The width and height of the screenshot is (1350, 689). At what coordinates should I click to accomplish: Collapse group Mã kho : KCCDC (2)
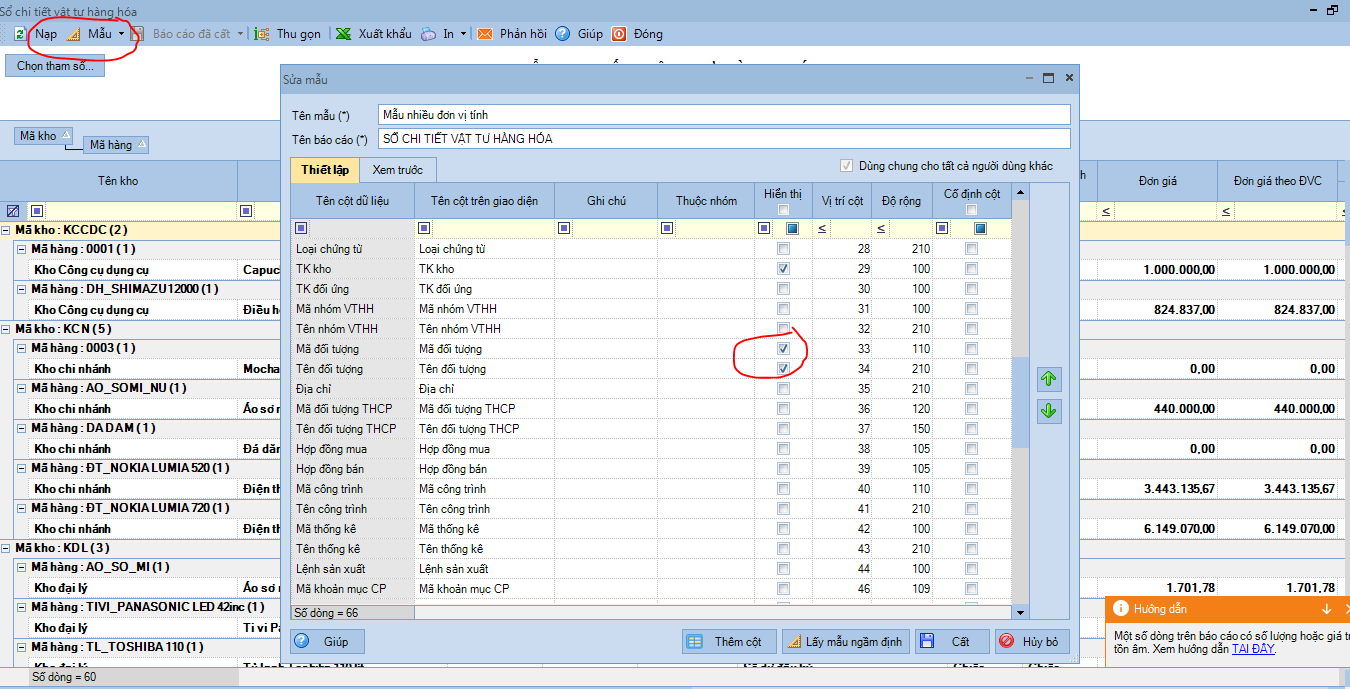point(6,230)
